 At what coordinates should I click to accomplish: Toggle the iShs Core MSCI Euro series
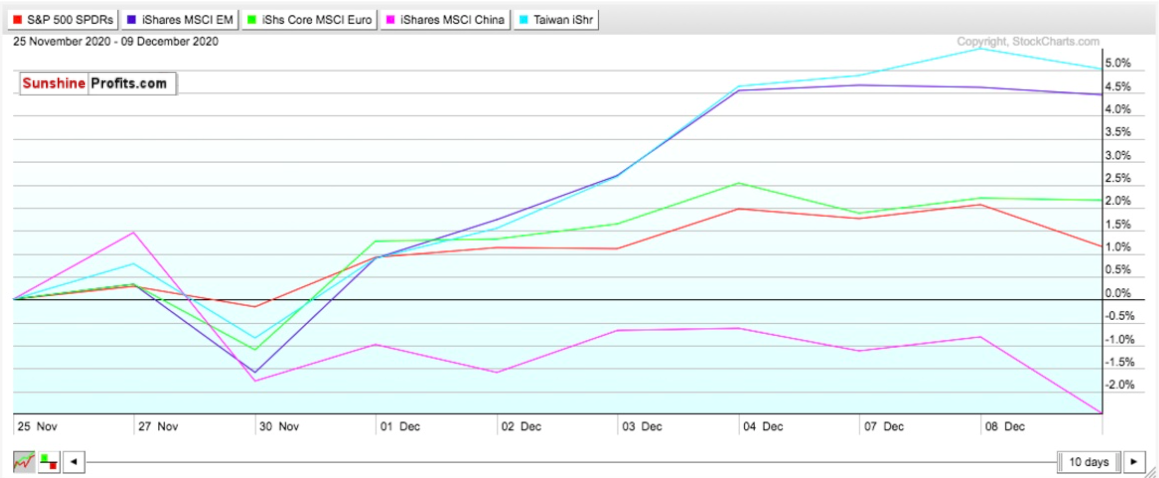[311, 20]
